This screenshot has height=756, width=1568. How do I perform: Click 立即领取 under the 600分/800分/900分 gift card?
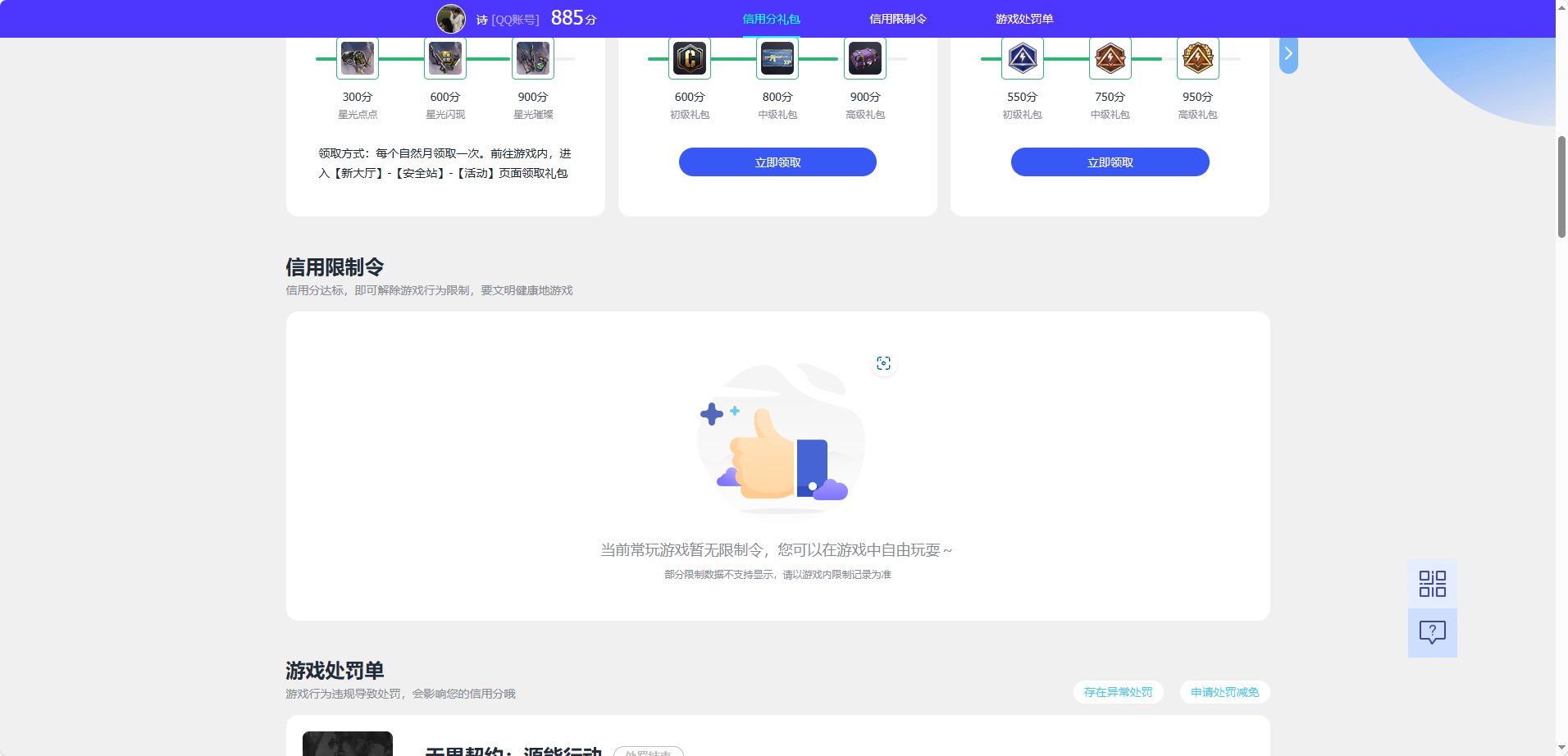[x=777, y=162]
